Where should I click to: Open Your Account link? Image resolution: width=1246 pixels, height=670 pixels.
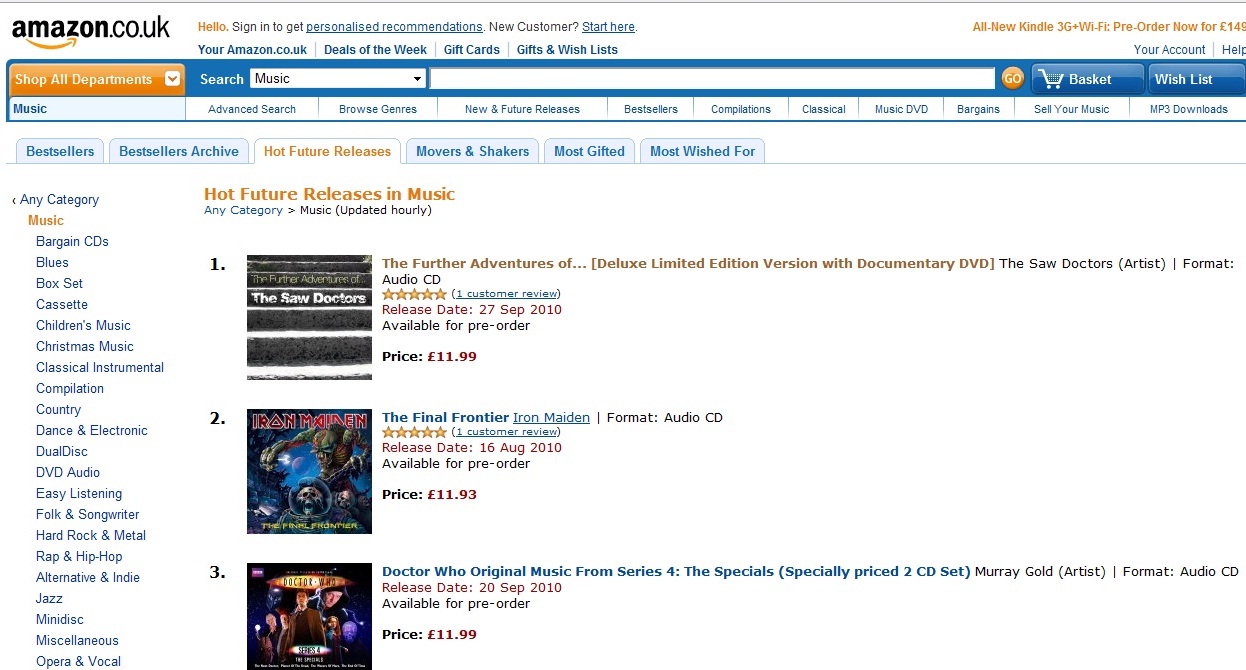[x=1170, y=49]
